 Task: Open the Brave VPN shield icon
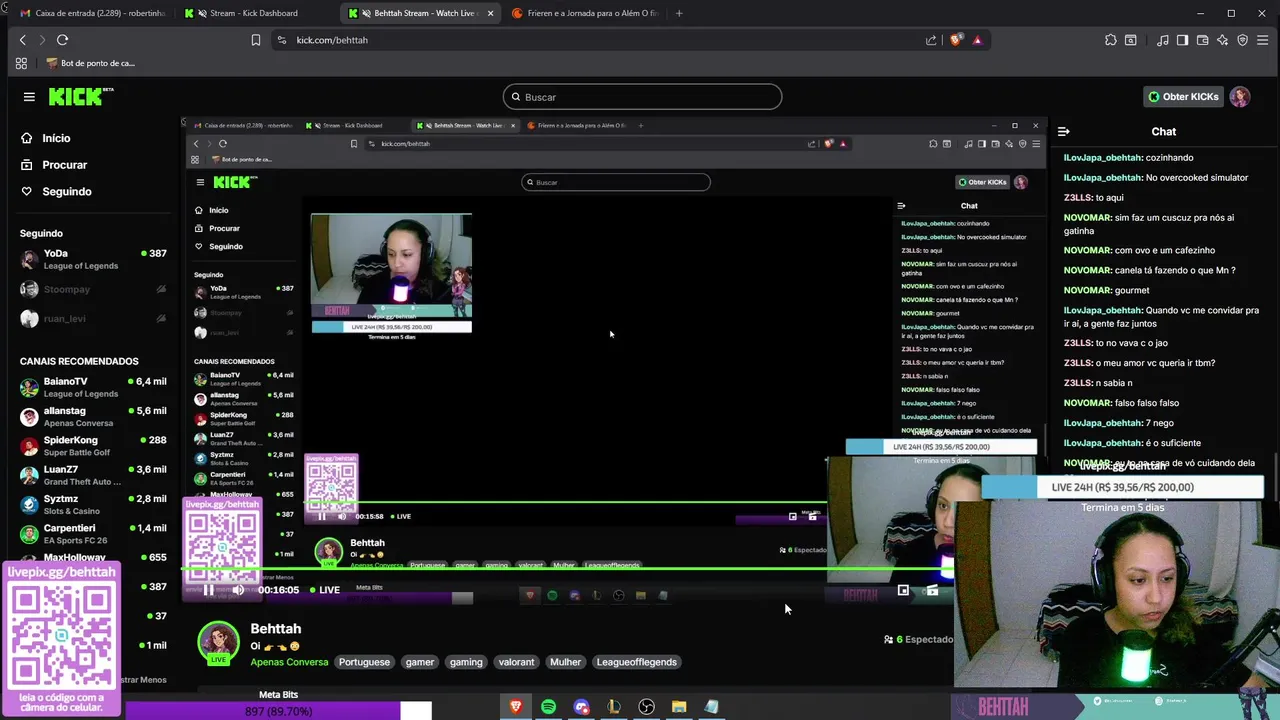pyautogui.click(x=1243, y=40)
